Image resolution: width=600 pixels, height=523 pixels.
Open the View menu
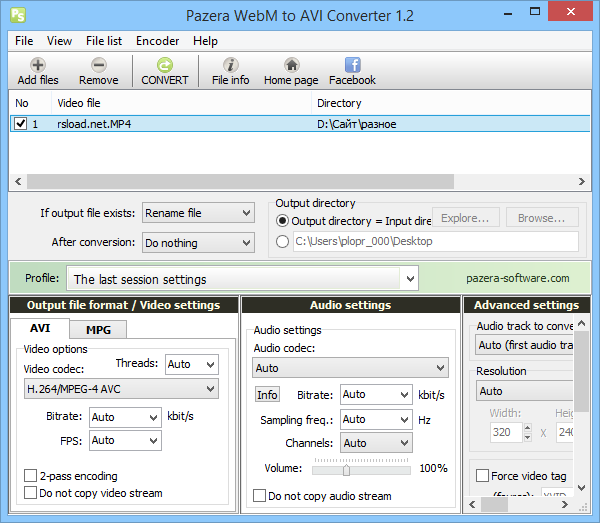tap(59, 41)
